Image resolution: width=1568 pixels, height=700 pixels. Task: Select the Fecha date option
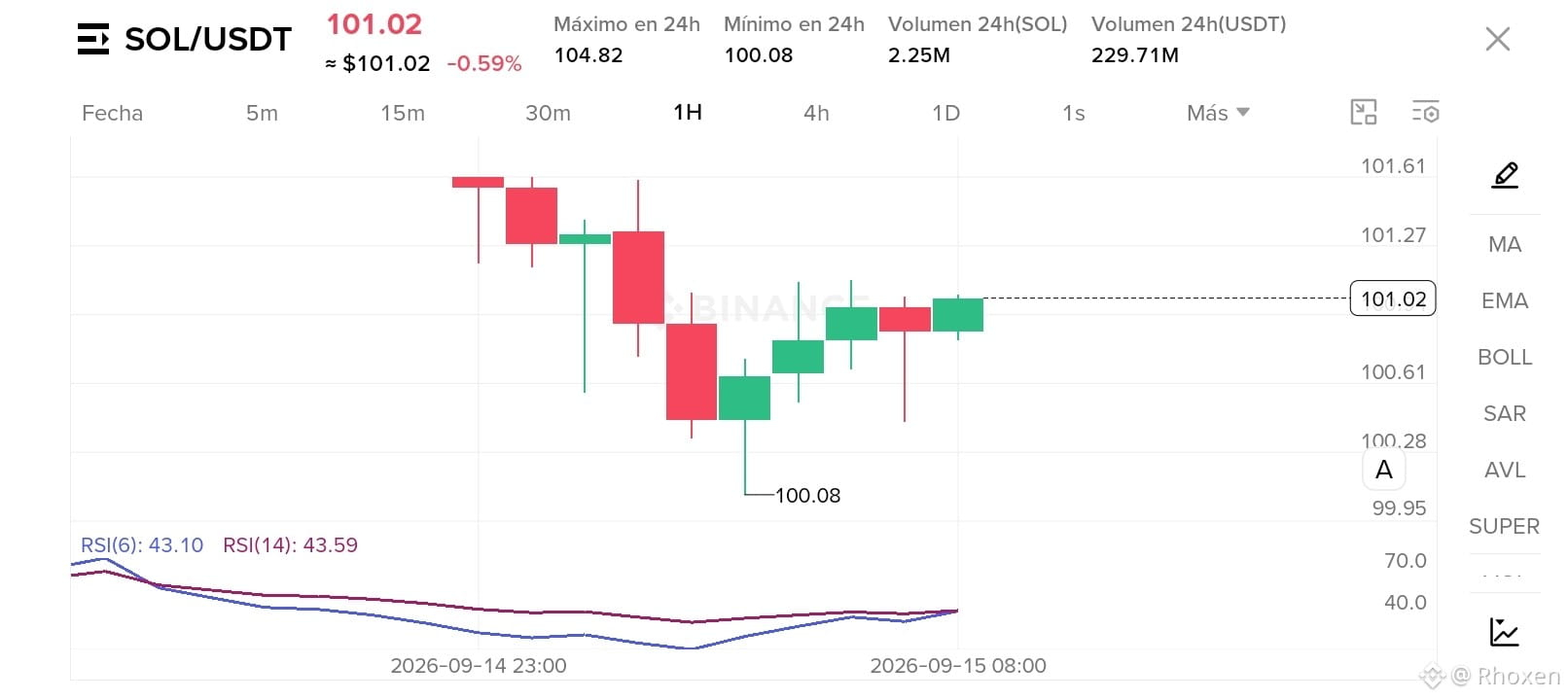pyautogui.click(x=112, y=113)
